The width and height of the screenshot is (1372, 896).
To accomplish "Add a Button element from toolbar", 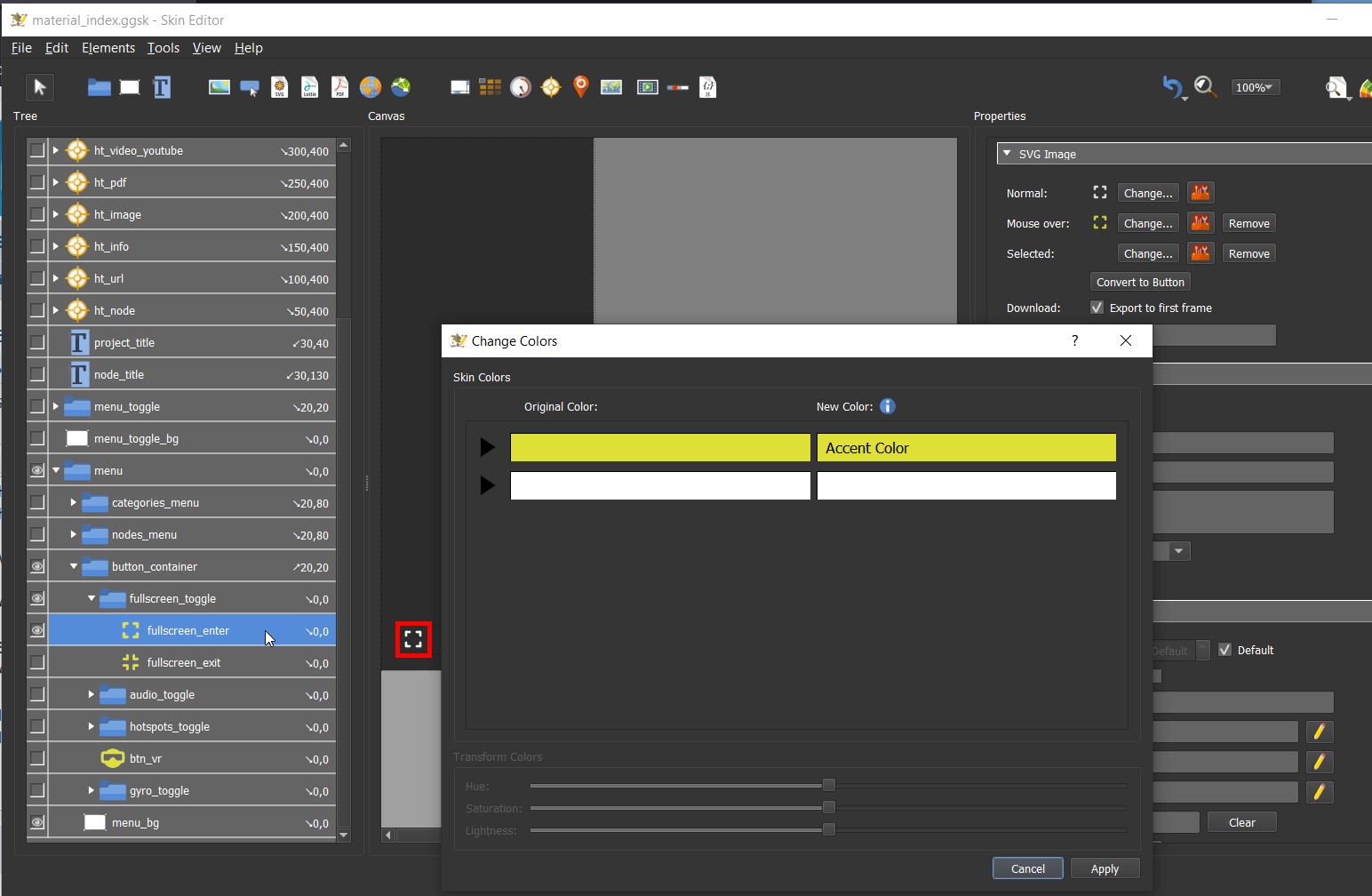I will (x=250, y=87).
